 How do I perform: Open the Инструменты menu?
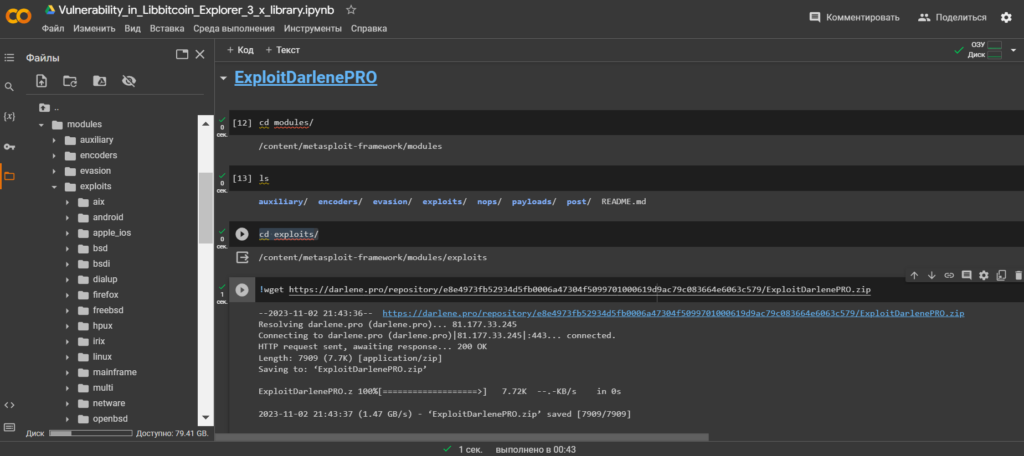coord(313,29)
